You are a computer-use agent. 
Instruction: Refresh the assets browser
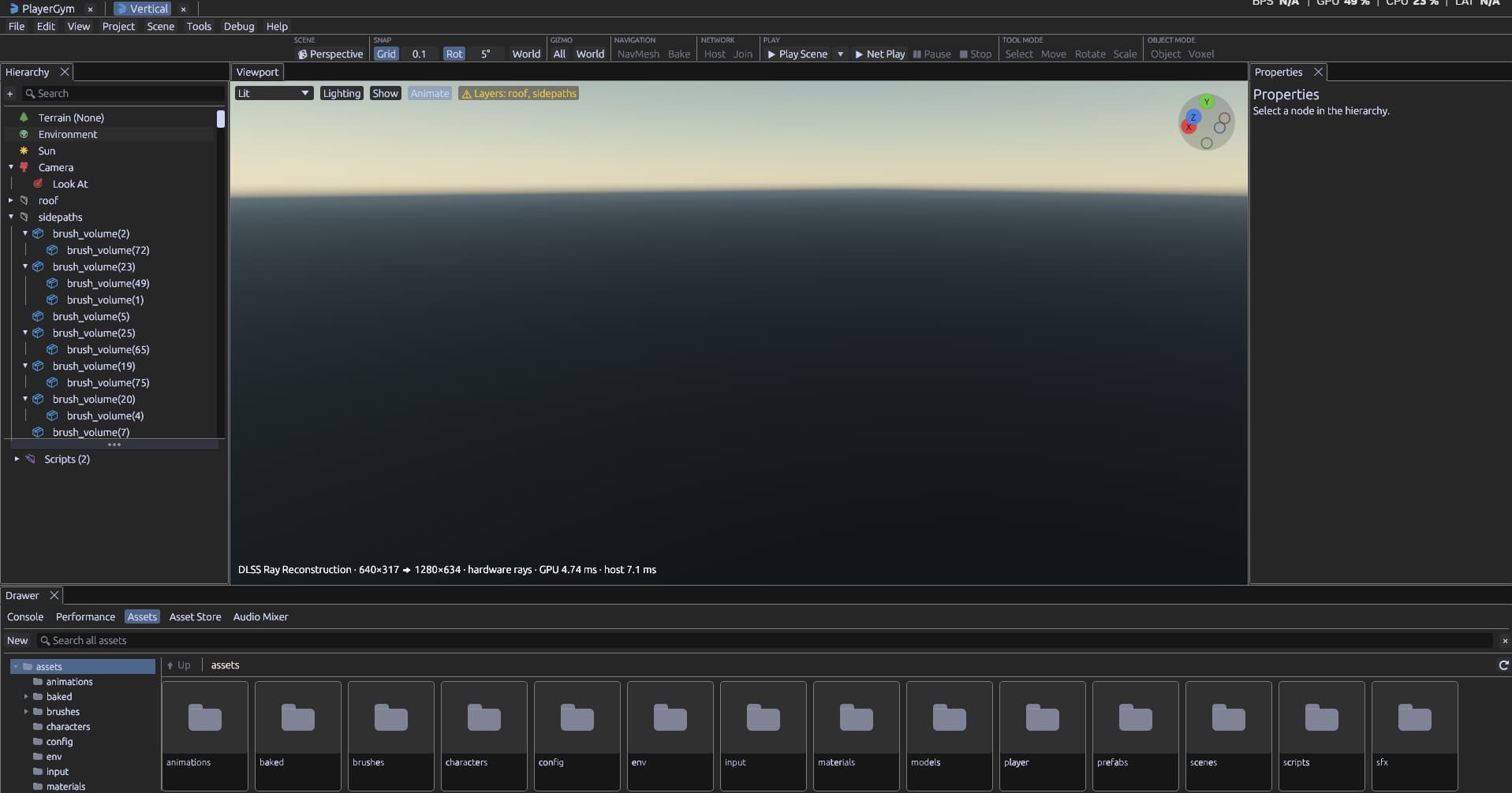coord(1503,665)
